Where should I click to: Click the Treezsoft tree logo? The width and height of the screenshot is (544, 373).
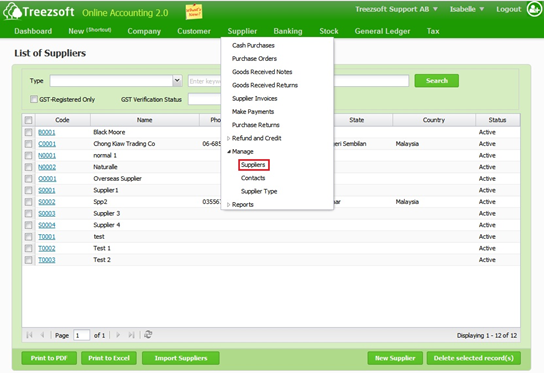tap(12, 11)
